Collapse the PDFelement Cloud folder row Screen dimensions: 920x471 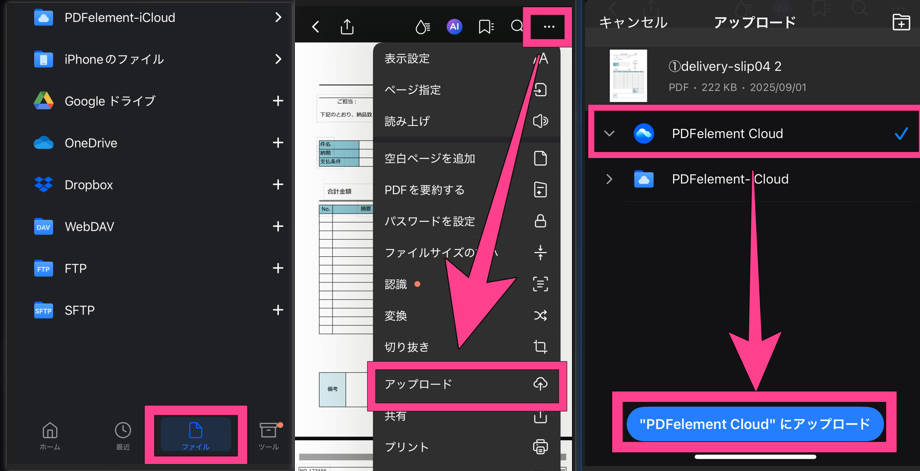point(609,133)
